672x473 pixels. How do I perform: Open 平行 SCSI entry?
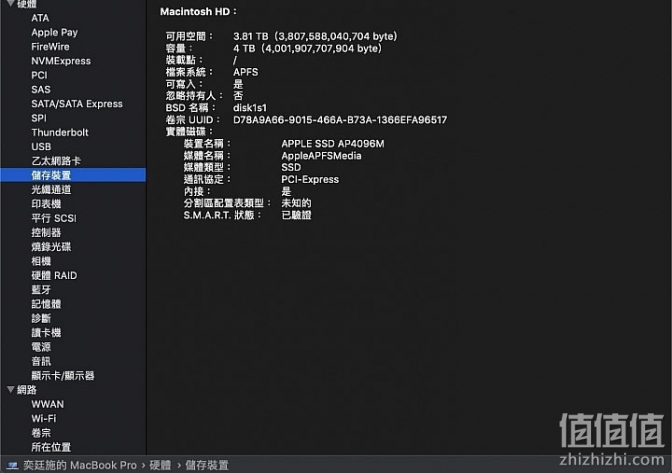(x=54, y=218)
